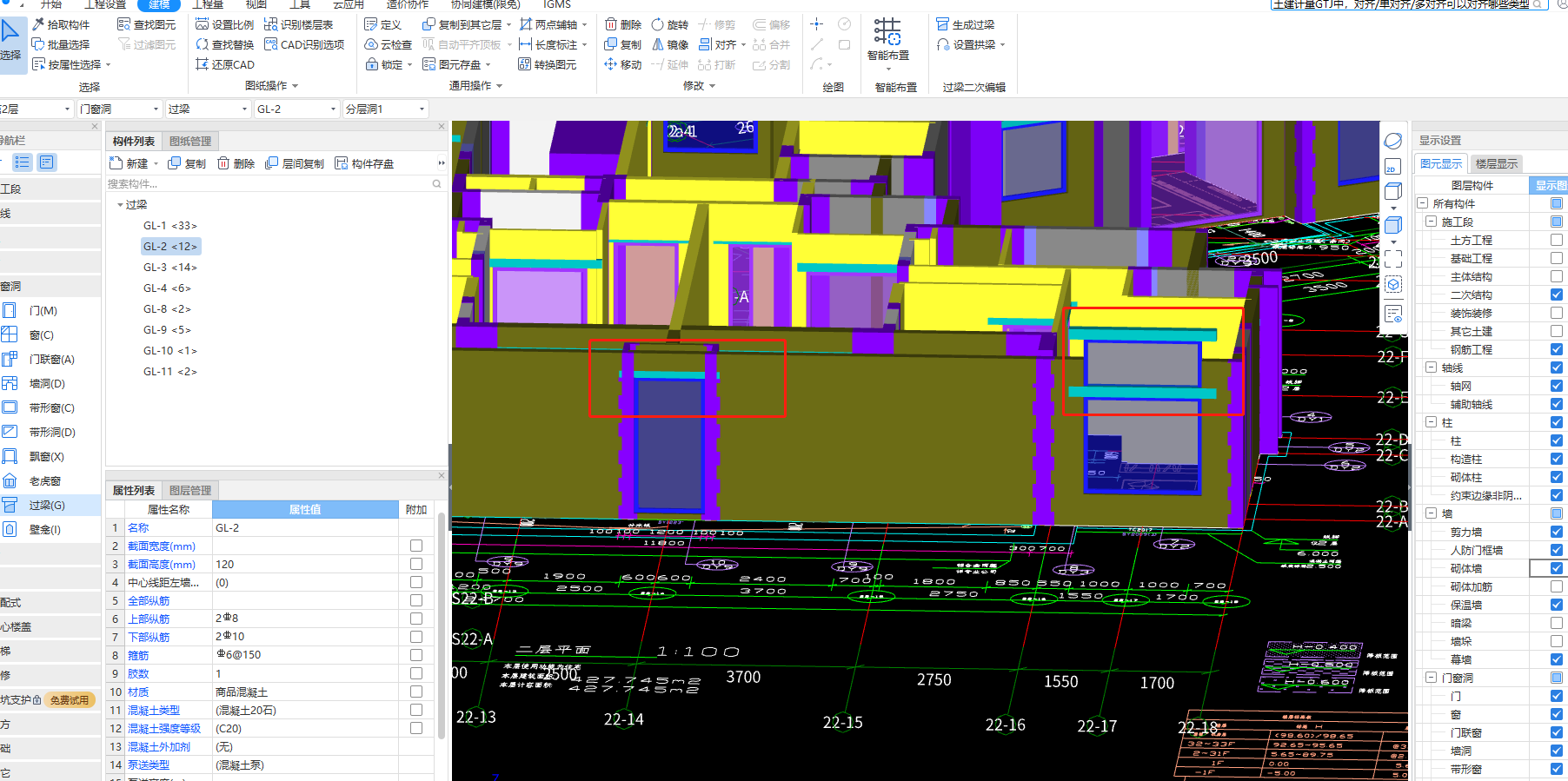Select the 镜像 mirror tool
Screen dimensions: 1568x781
click(x=669, y=44)
